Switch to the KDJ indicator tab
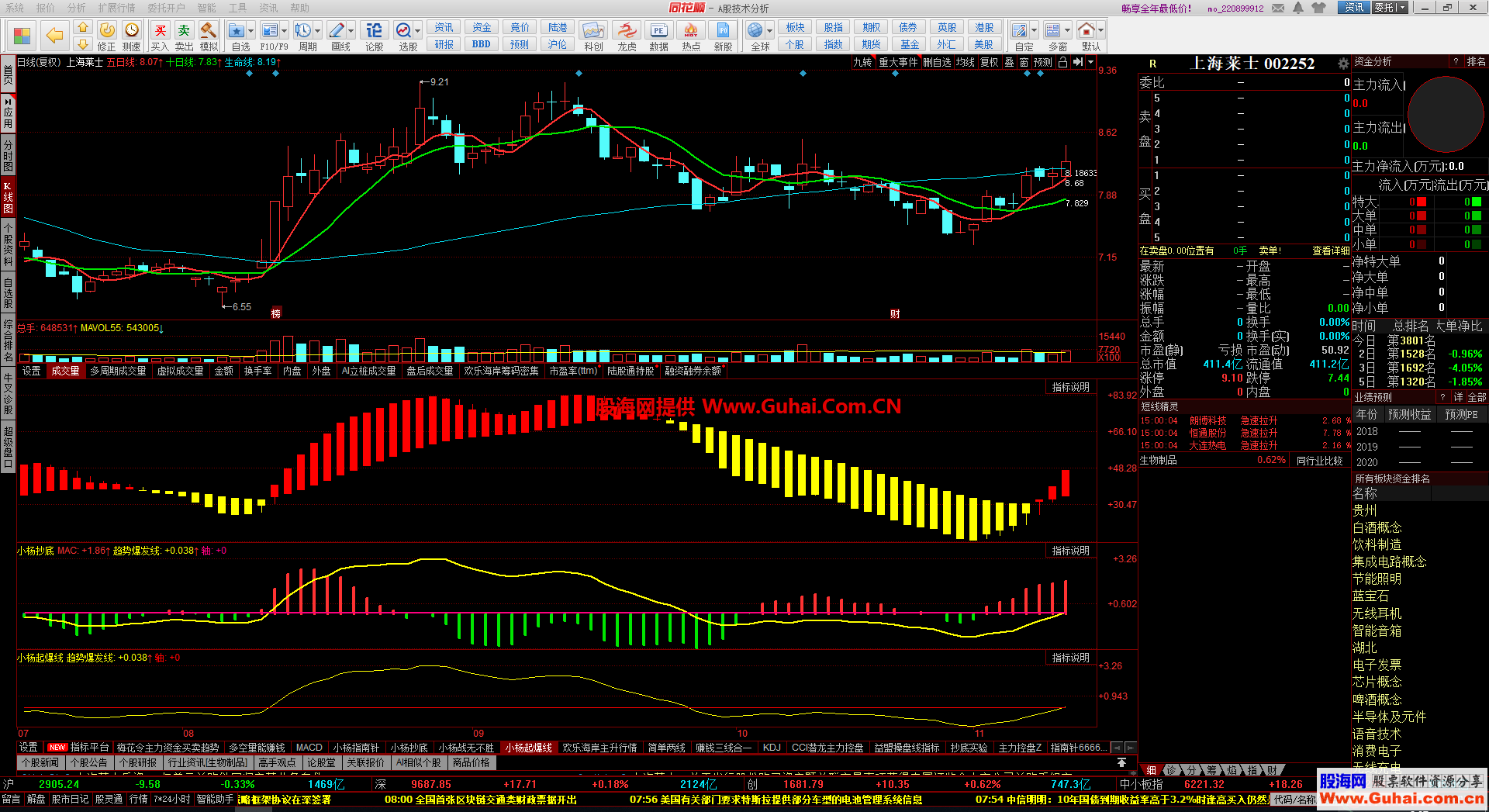The width and height of the screenshot is (1489, 812). [x=772, y=748]
